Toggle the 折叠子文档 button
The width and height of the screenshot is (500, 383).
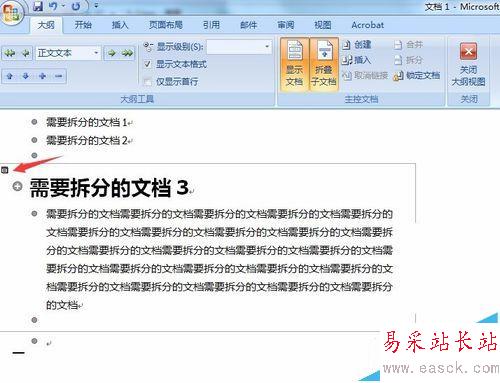click(324, 65)
